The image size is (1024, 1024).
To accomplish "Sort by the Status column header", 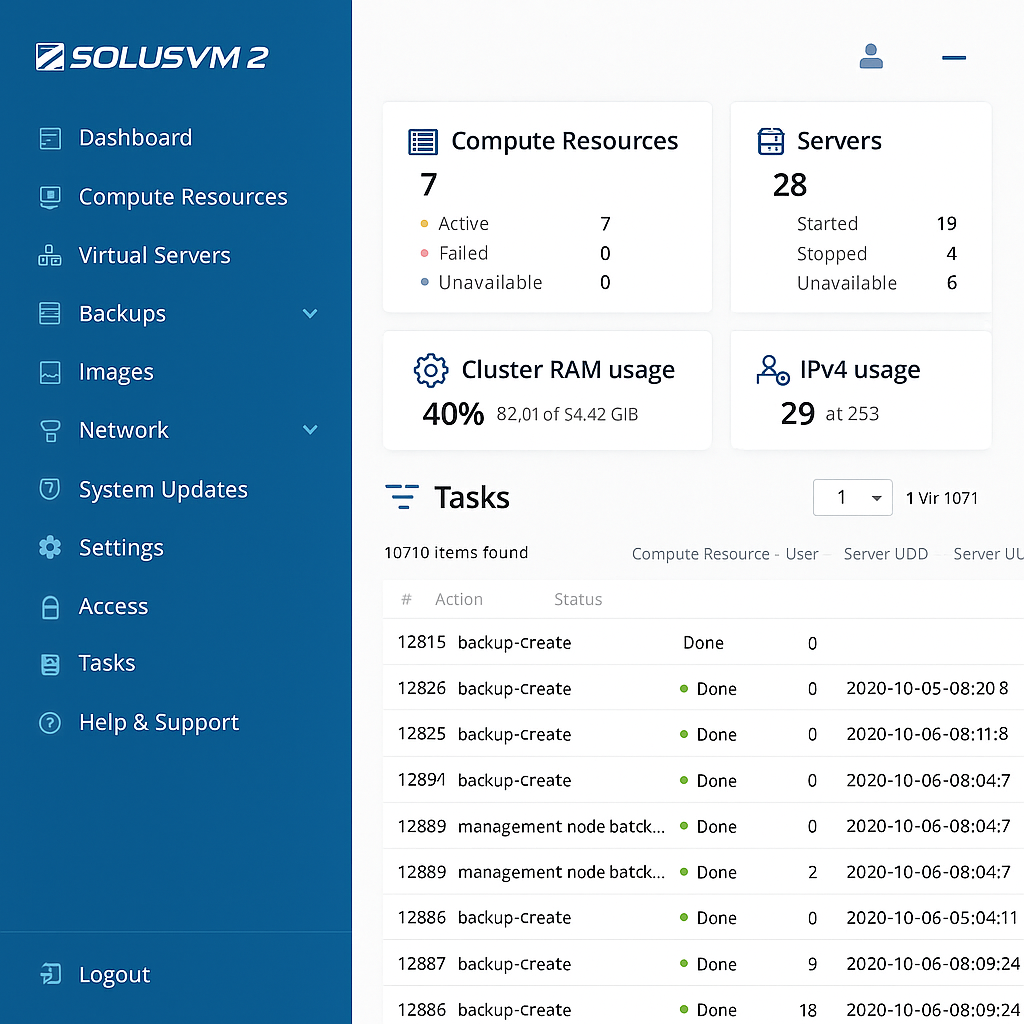I will click(578, 599).
